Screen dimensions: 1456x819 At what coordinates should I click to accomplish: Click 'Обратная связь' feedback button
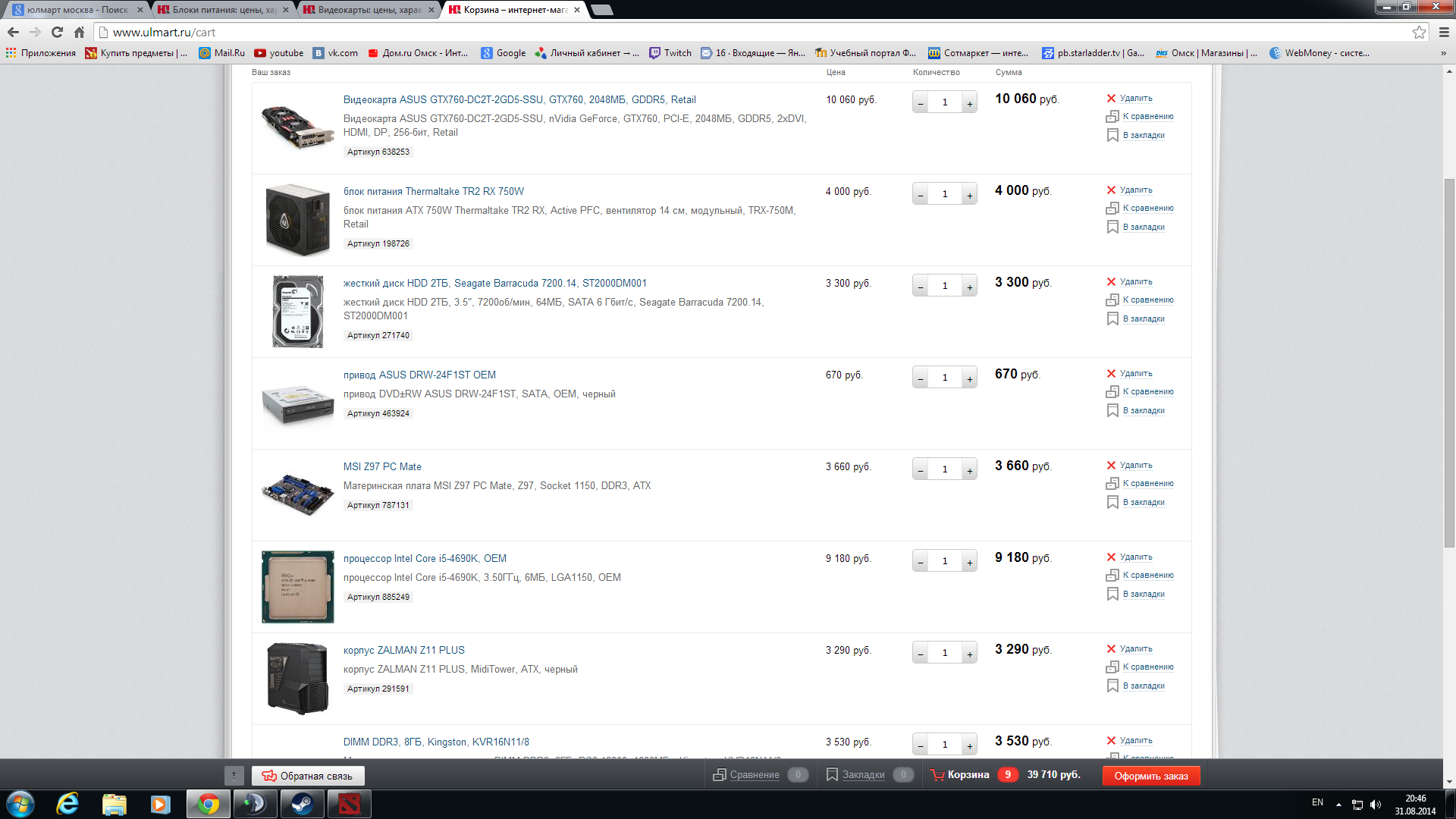click(x=308, y=776)
